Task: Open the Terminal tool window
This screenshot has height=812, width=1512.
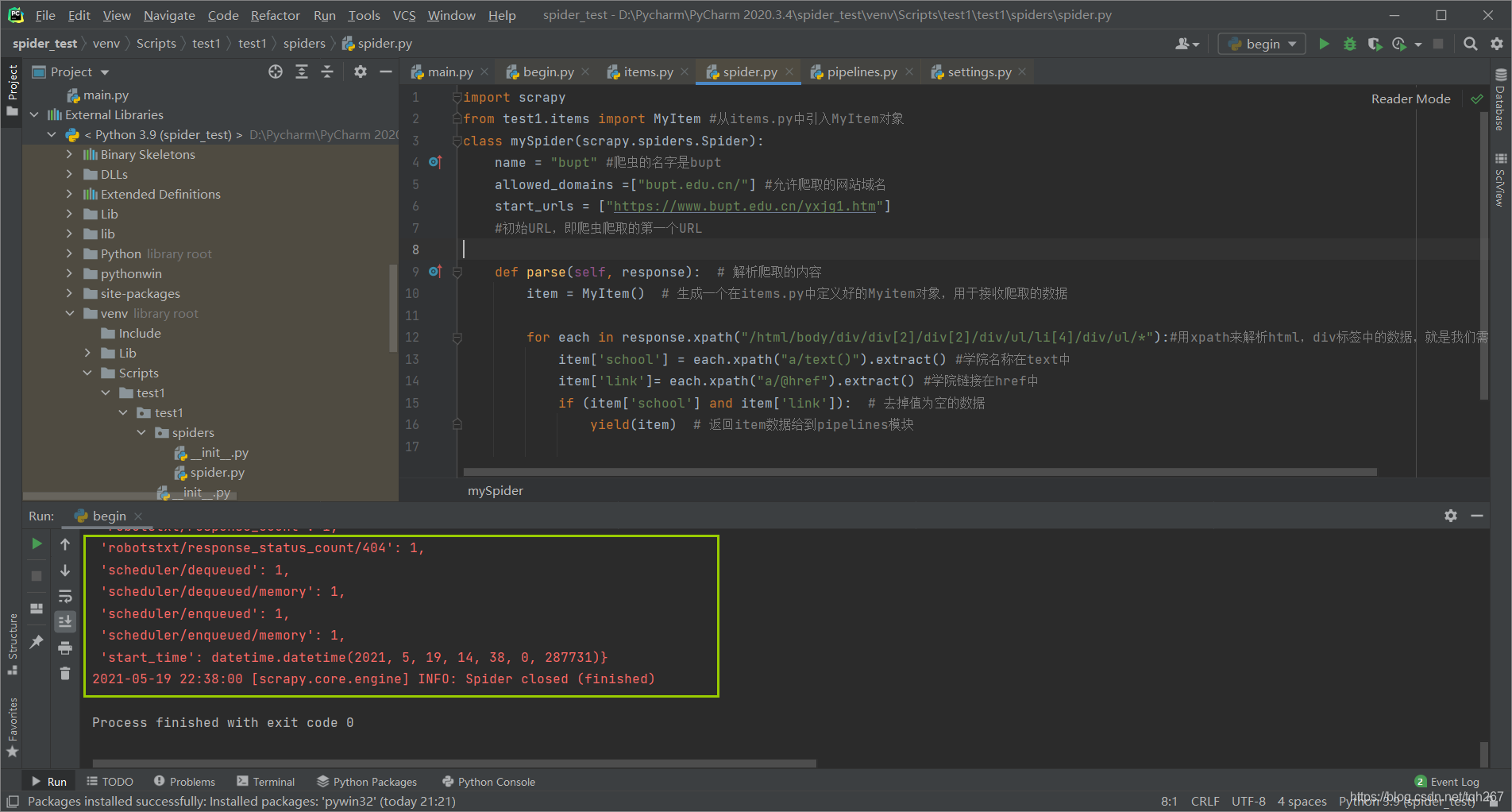Action: pos(265,782)
